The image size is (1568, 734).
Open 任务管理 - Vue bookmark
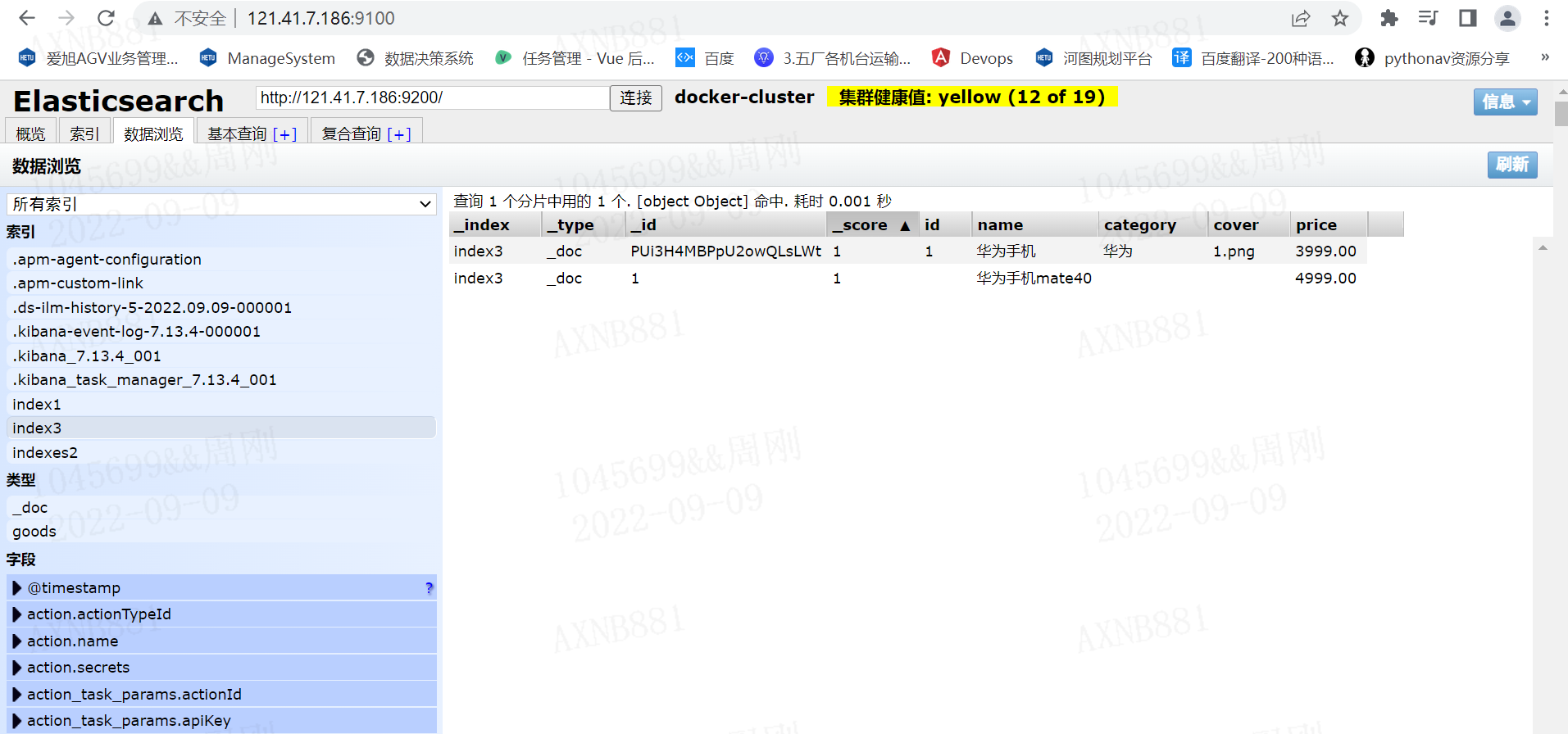point(575,58)
